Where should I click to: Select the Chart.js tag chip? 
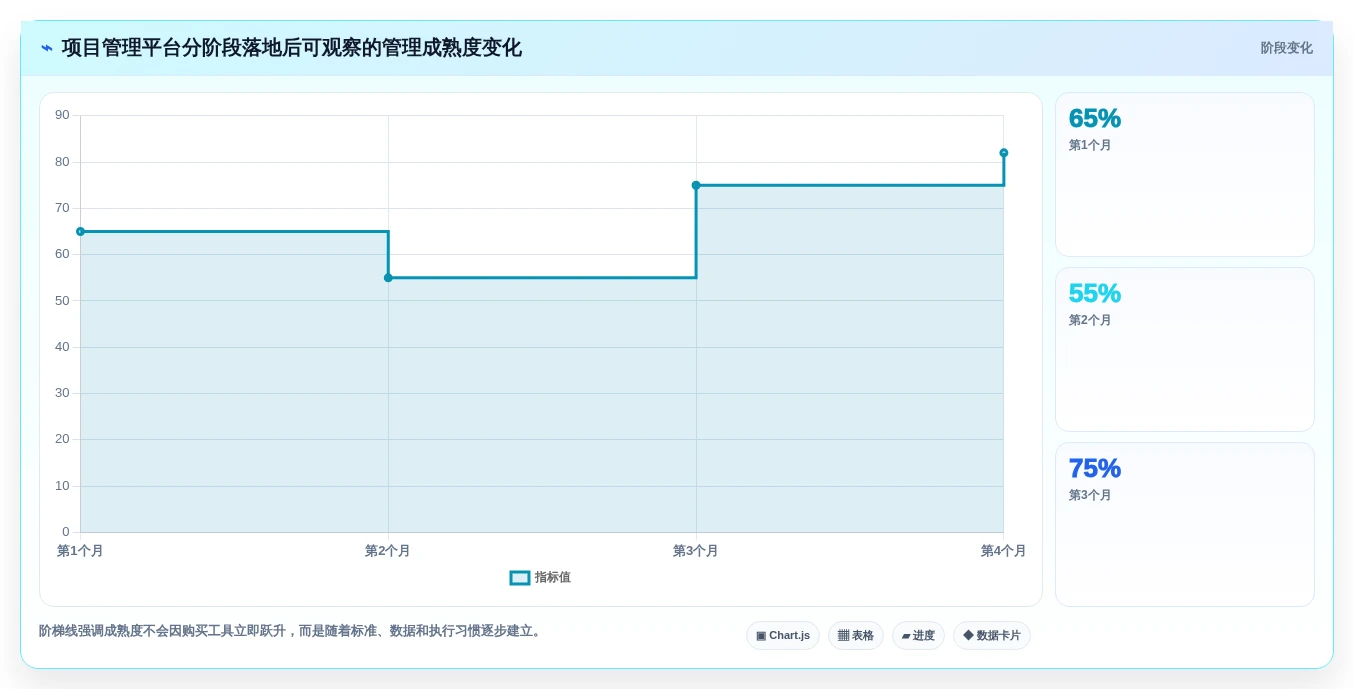pyautogui.click(x=783, y=636)
